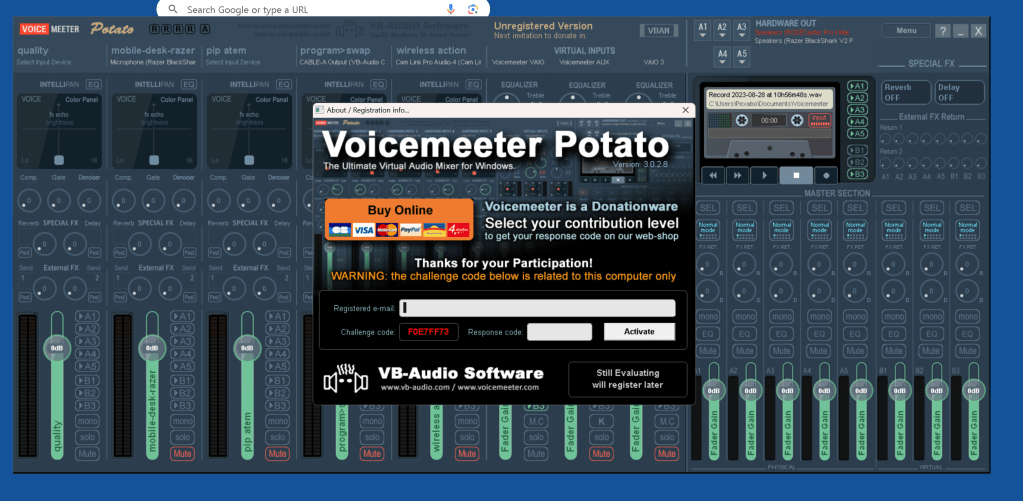Toggle B1 arming on the cassette recorder
The image size is (1023, 501).
pyautogui.click(x=857, y=150)
